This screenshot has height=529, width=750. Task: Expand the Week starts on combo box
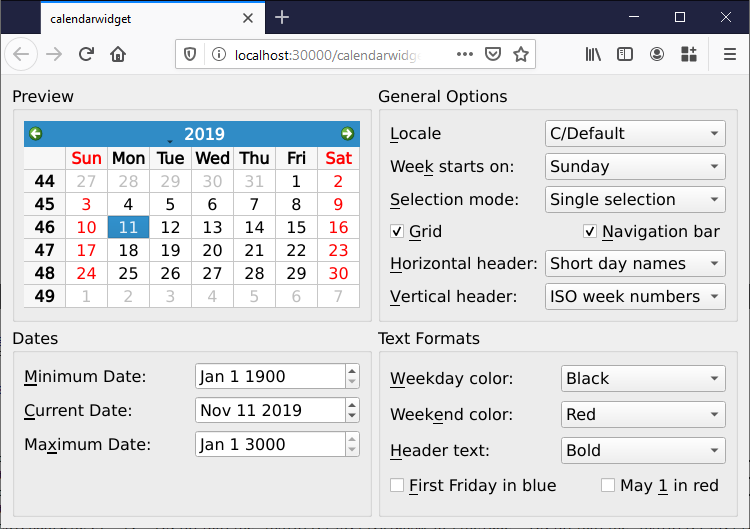tap(635, 167)
